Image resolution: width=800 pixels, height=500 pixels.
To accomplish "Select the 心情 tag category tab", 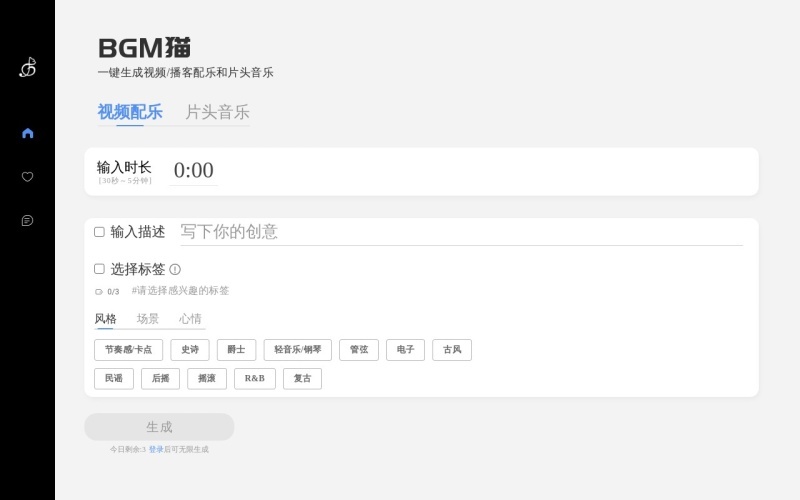I will click(x=190, y=319).
